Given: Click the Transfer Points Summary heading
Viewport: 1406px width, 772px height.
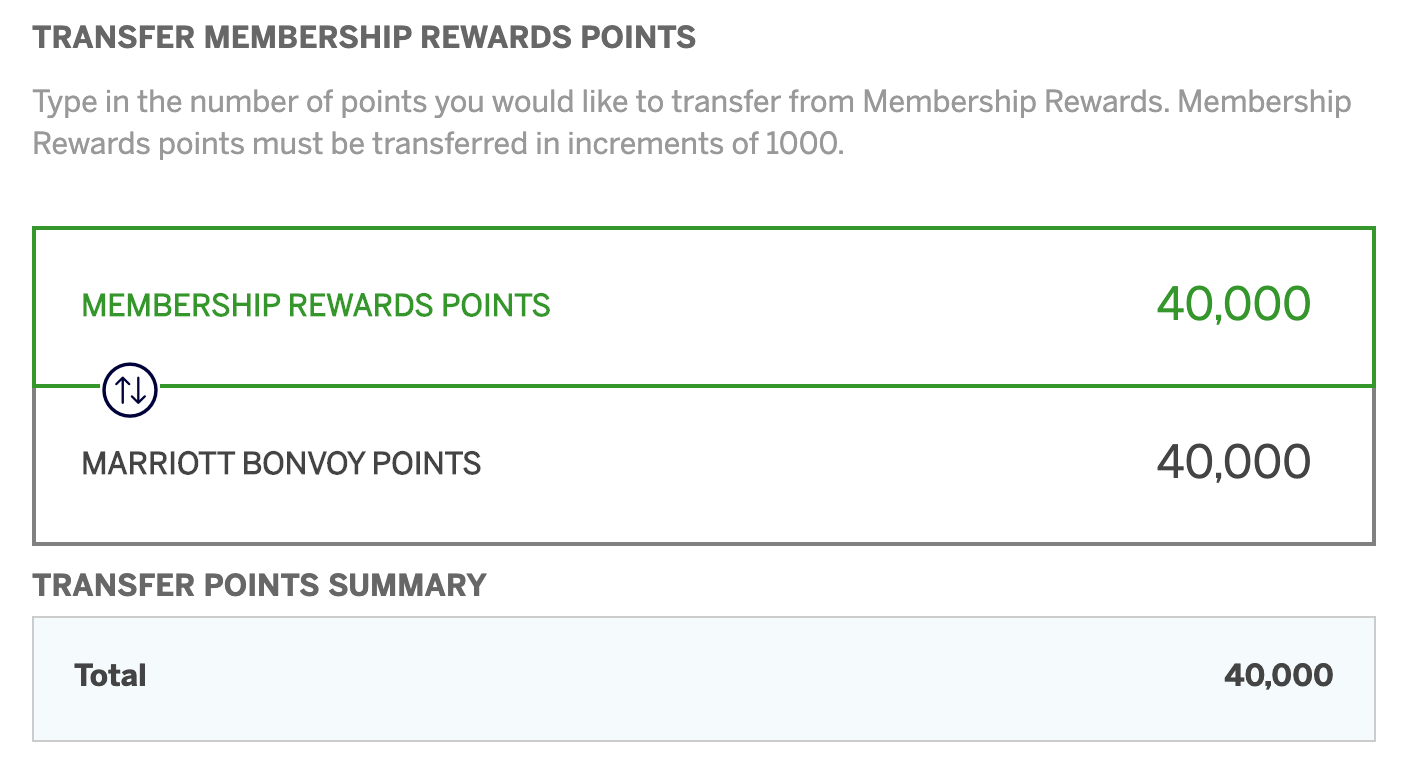Looking at the screenshot, I should point(260,585).
